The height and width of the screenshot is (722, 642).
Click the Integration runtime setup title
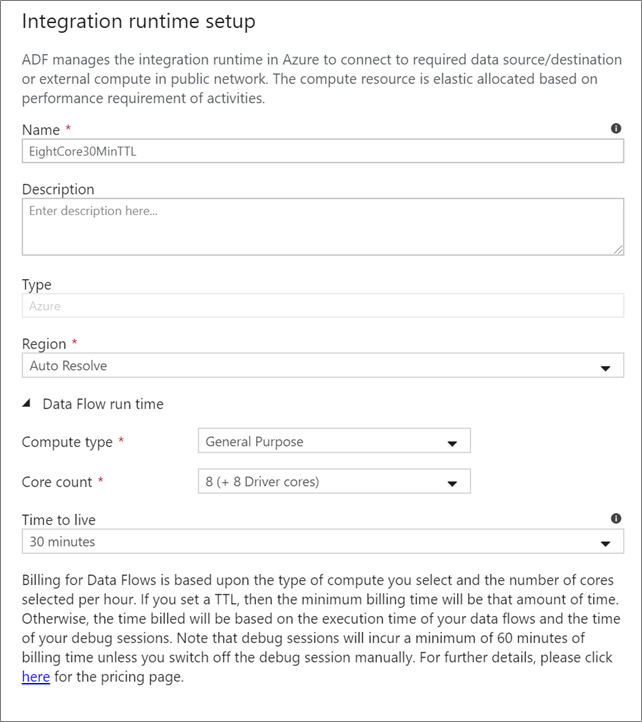point(139,21)
